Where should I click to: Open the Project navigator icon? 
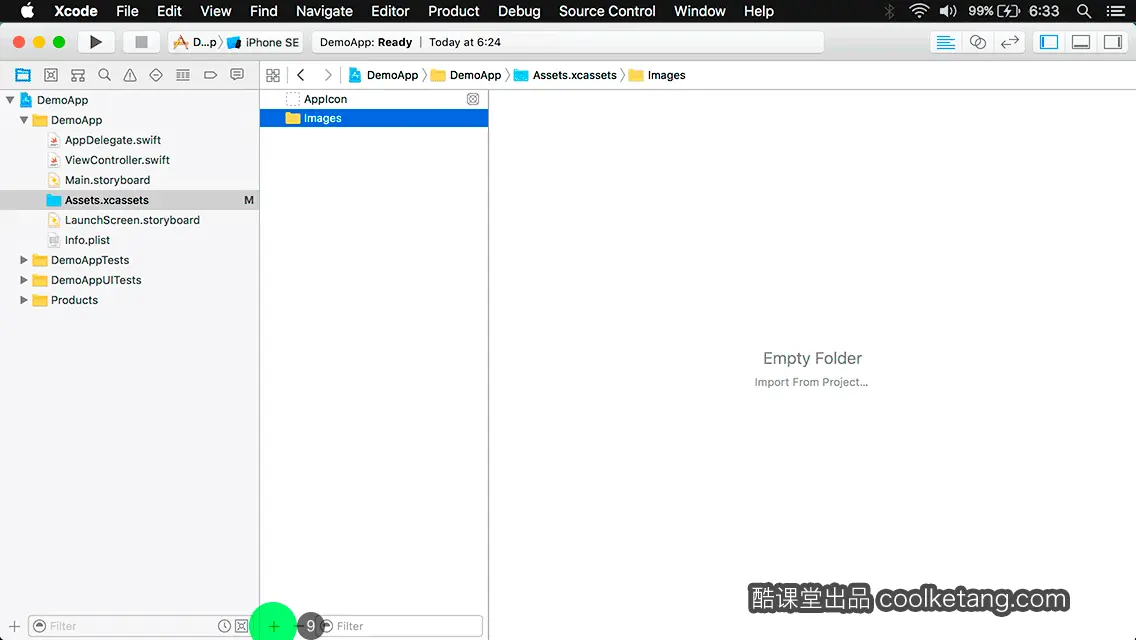click(x=23, y=75)
